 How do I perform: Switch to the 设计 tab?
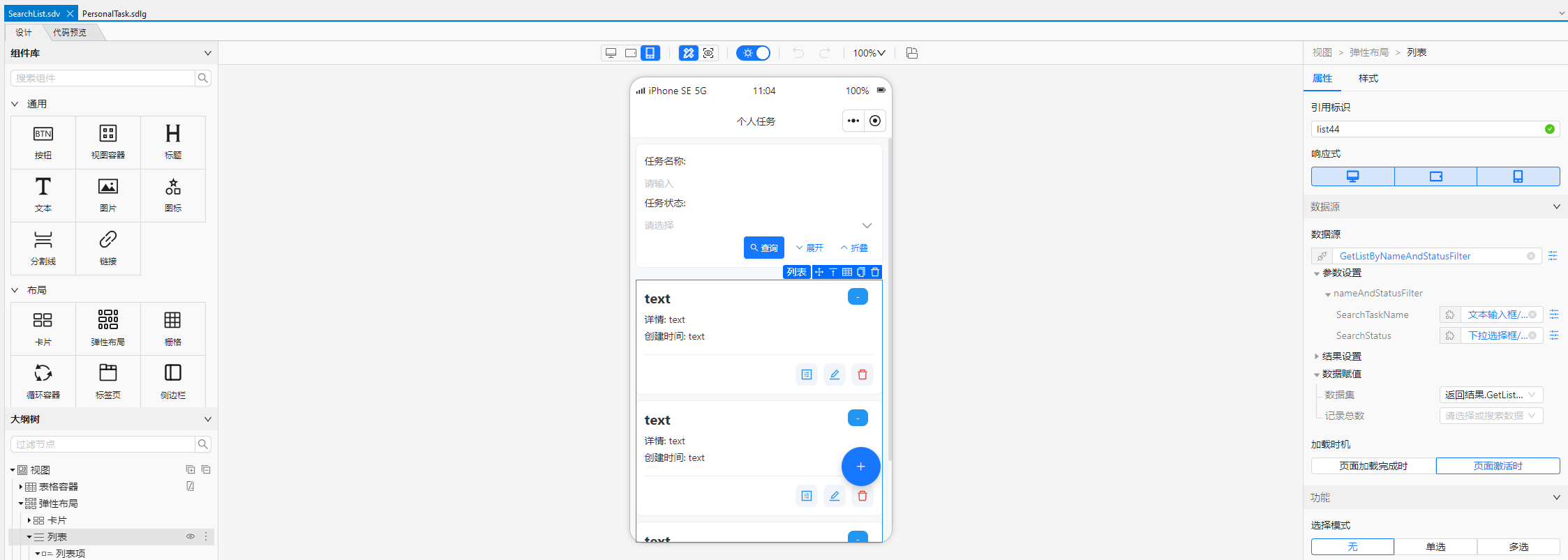[x=24, y=32]
